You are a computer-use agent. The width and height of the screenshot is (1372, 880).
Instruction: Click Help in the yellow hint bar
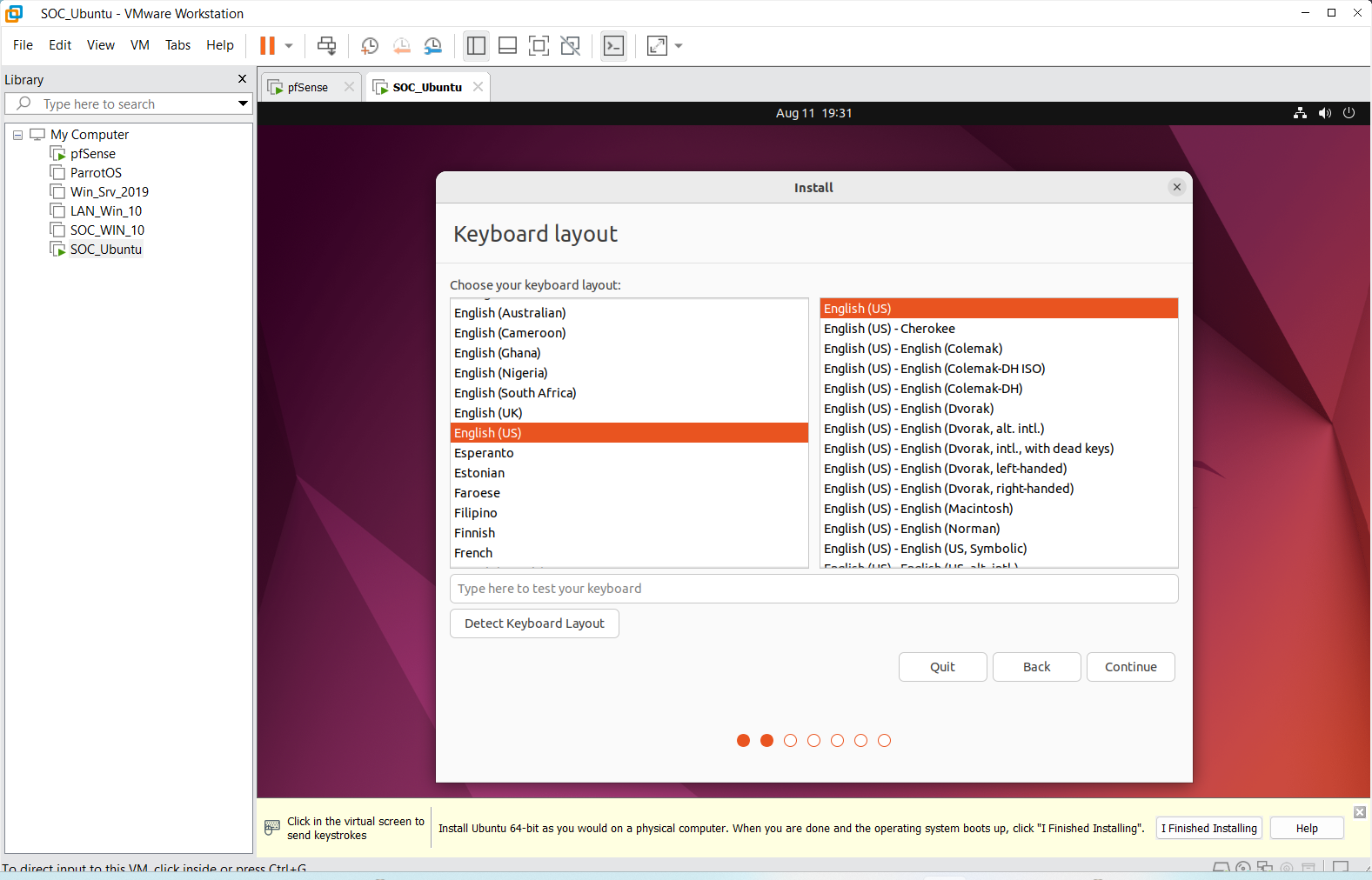pyautogui.click(x=1307, y=828)
